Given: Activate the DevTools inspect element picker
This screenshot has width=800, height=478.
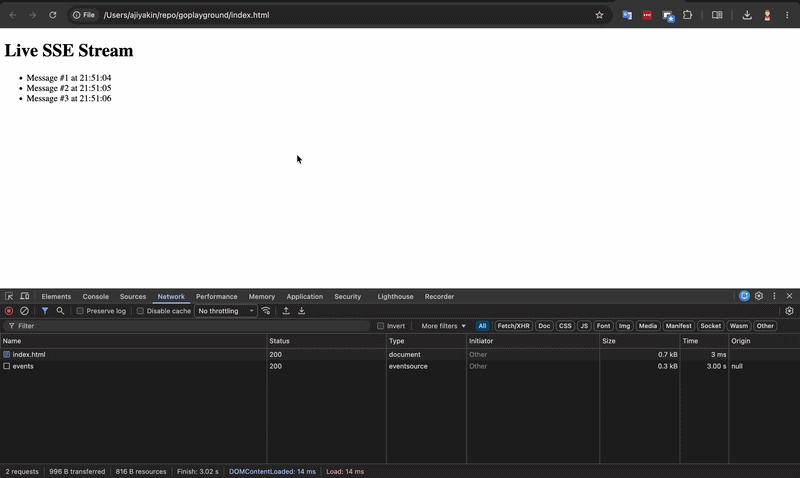Looking at the screenshot, I should point(9,296).
